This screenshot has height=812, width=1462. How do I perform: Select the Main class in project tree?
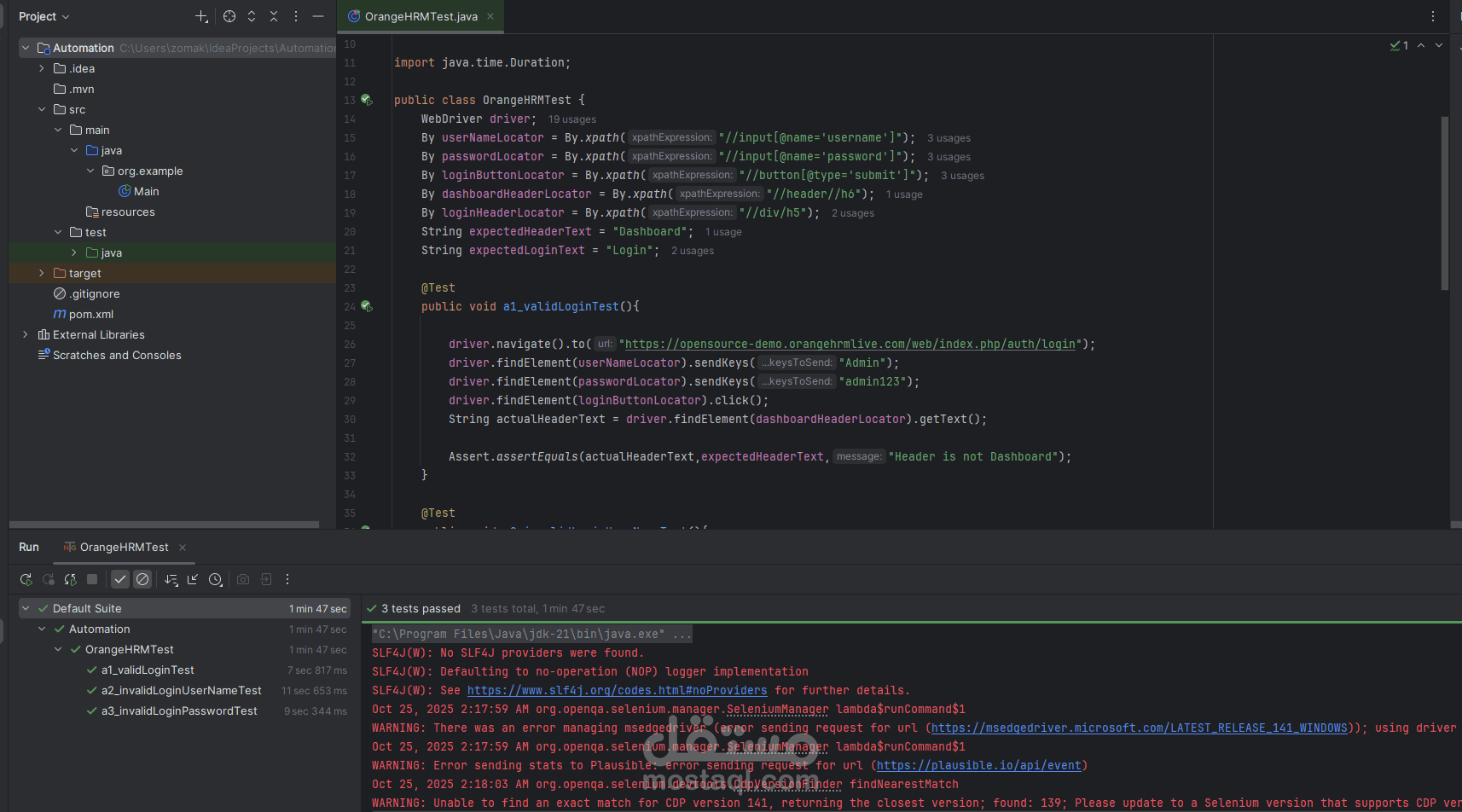pos(139,192)
